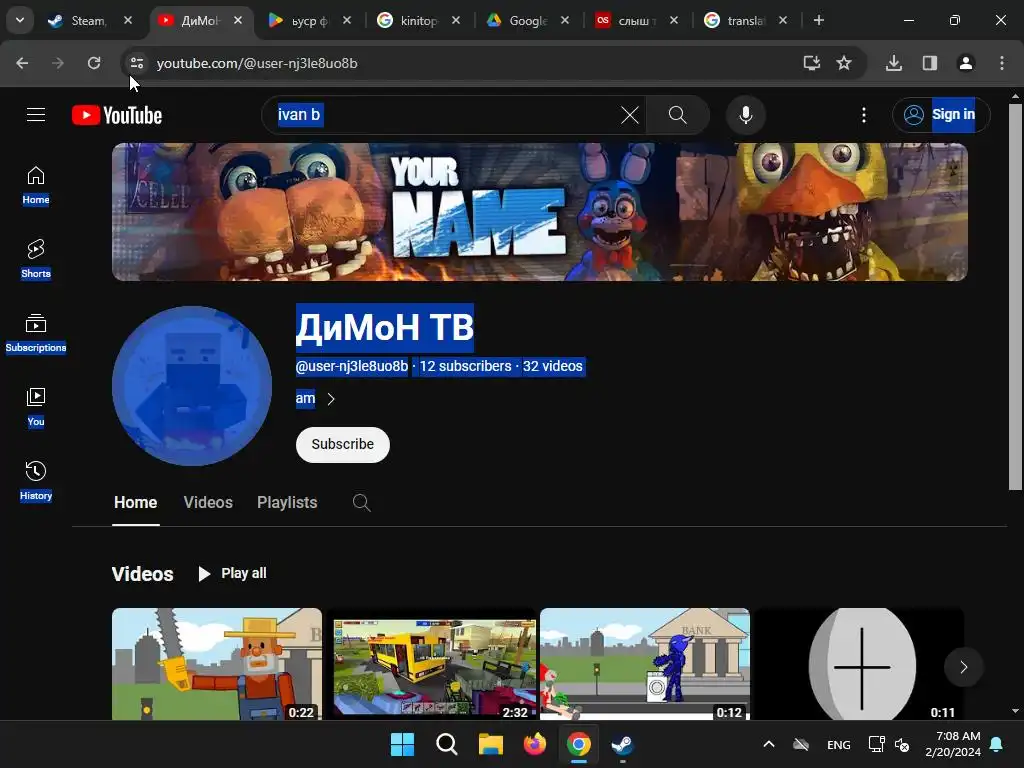Open Subscriptions from the sidebar
Viewport: 1024px width, 768px height.
tap(36, 333)
